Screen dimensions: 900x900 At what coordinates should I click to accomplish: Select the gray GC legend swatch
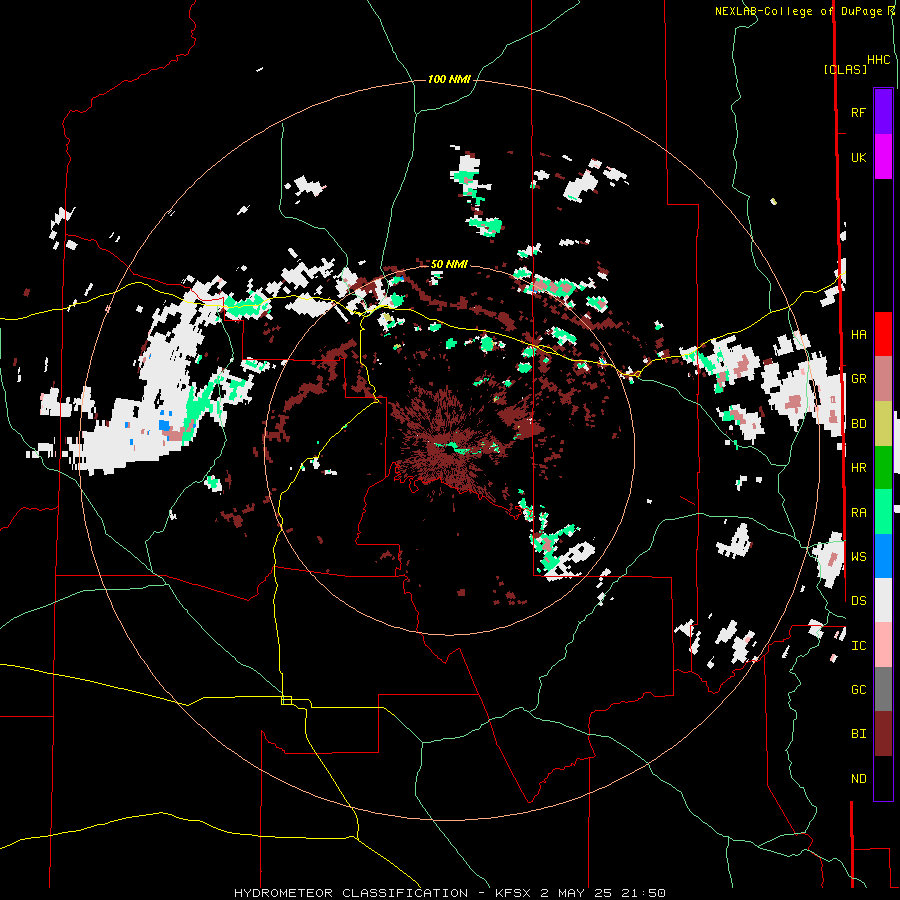883,689
